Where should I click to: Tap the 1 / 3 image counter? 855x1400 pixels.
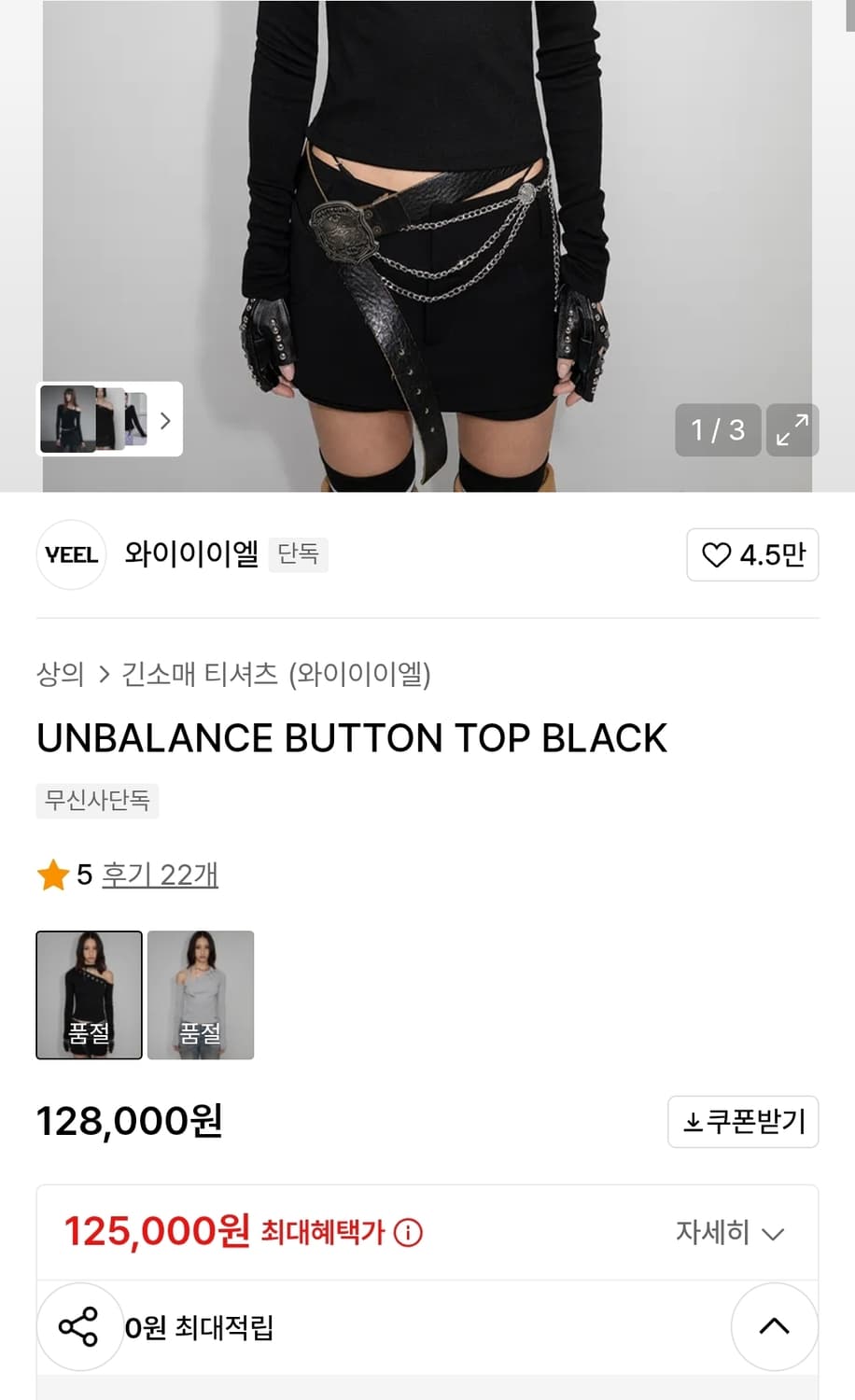[x=718, y=430]
